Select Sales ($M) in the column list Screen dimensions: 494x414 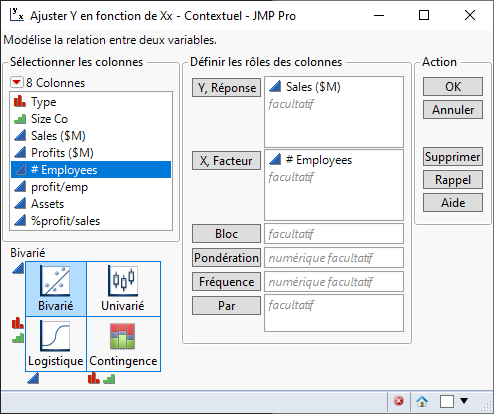point(91,136)
